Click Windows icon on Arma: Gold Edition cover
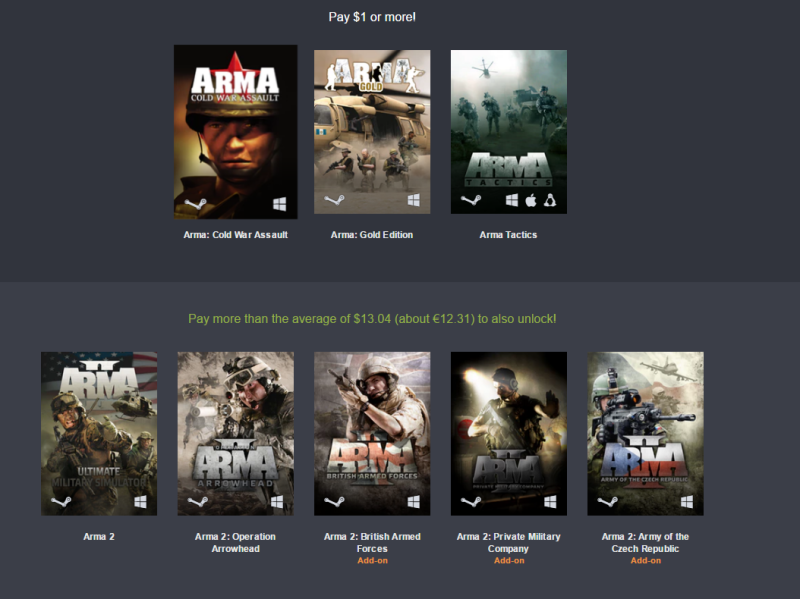The height and width of the screenshot is (599, 800). [x=414, y=200]
